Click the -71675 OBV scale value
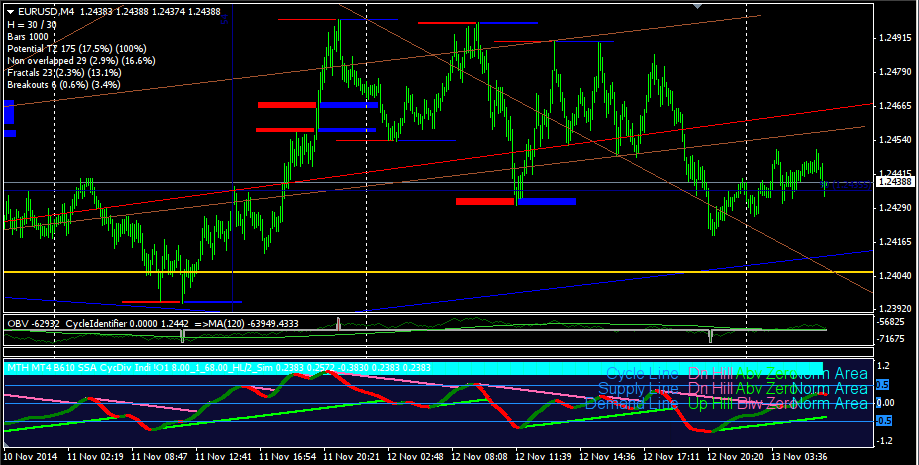Screen dimensions: 919x465 click(x=891, y=338)
